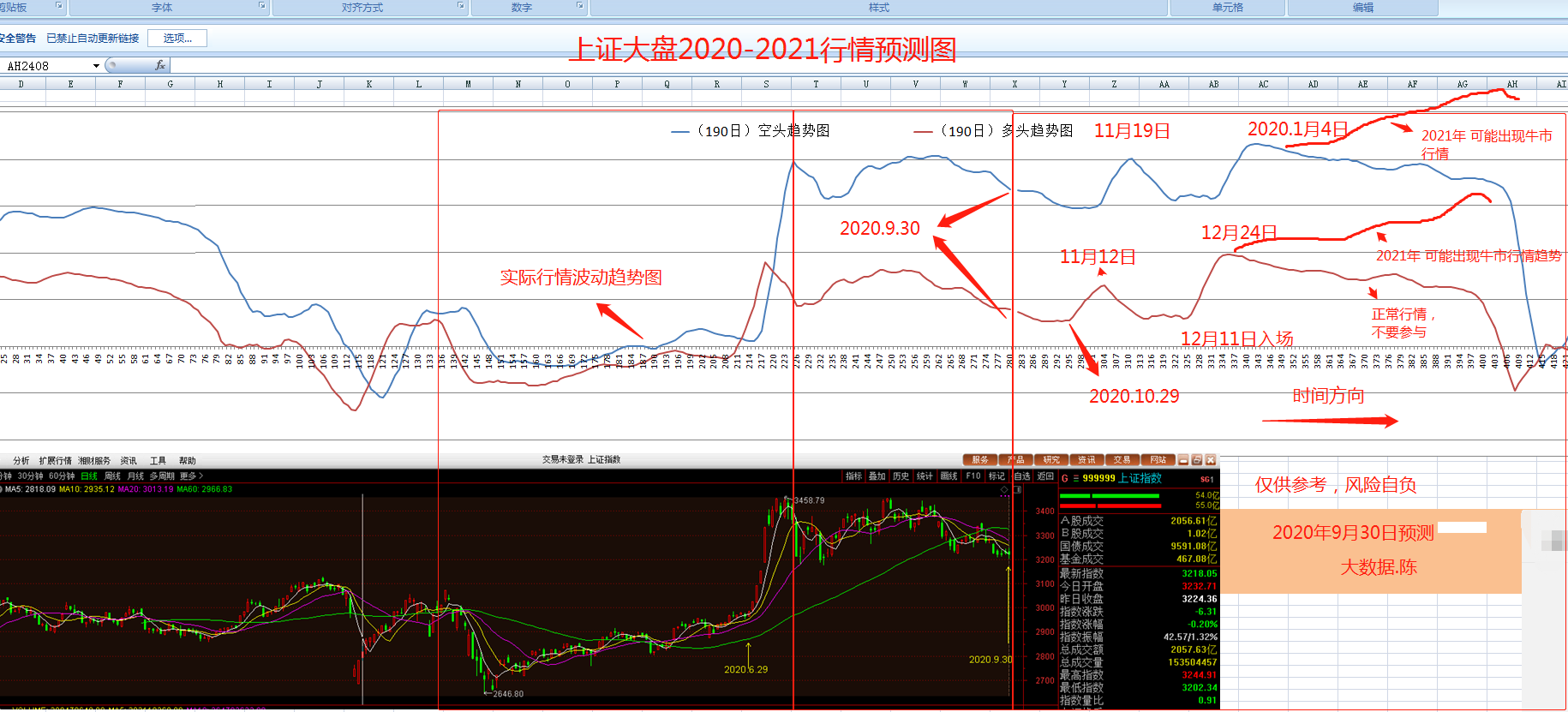
Task: Open the Number (数字) group dialog launcher
Action: pyautogui.click(x=580, y=5)
